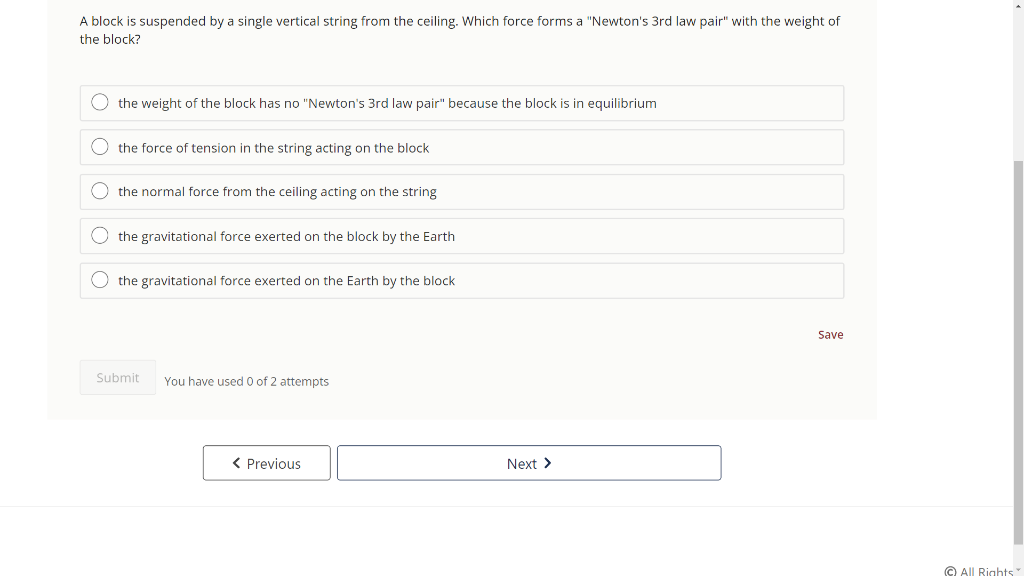The width and height of the screenshot is (1024, 576).
Task: Click the scrollbar up arrow
Action: 1018,5
